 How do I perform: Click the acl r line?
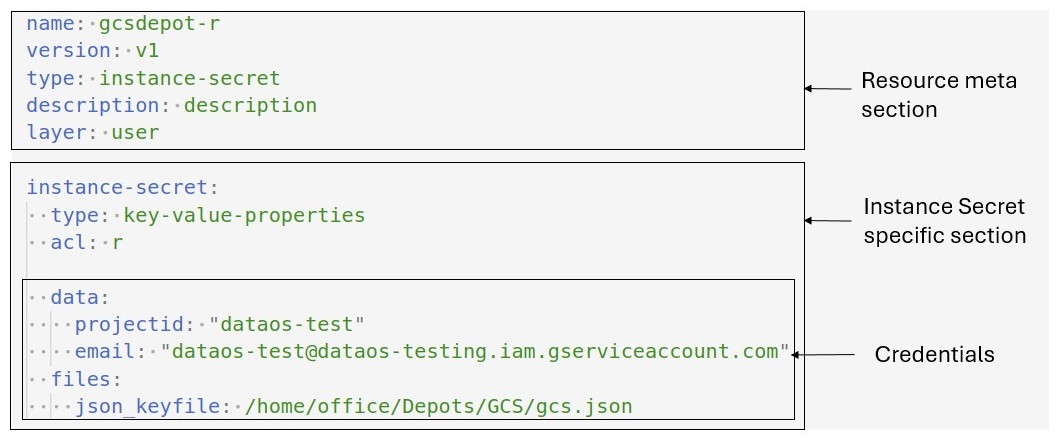87,242
